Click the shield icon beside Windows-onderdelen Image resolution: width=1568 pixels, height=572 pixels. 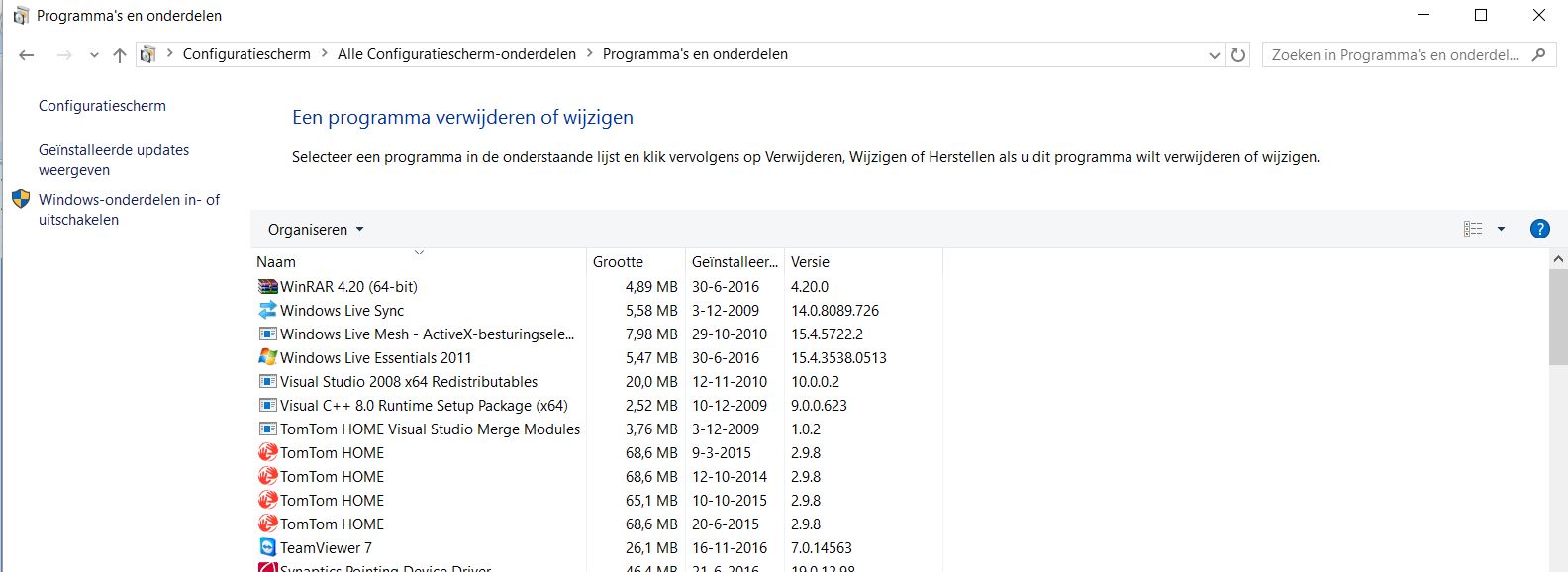[21, 199]
